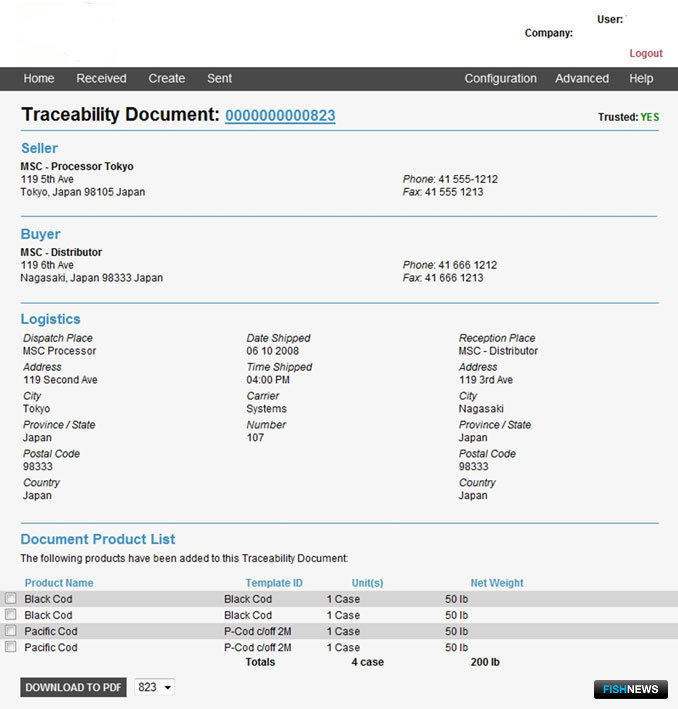The height and width of the screenshot is (709, 678).
Task: Sort by the Unit(s) column header
Action: (x=367, y=583)
